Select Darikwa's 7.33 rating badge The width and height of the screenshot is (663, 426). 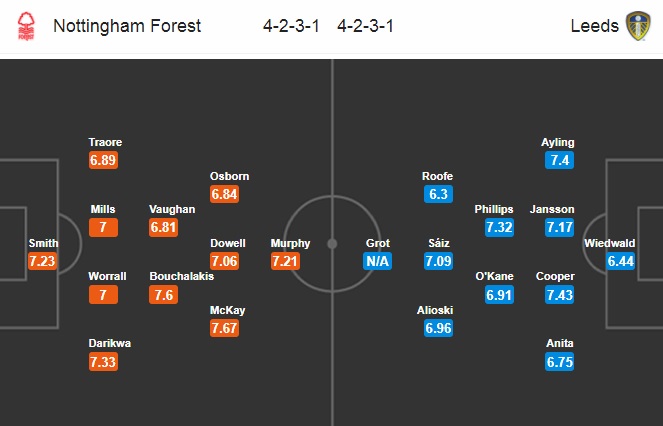103,362
